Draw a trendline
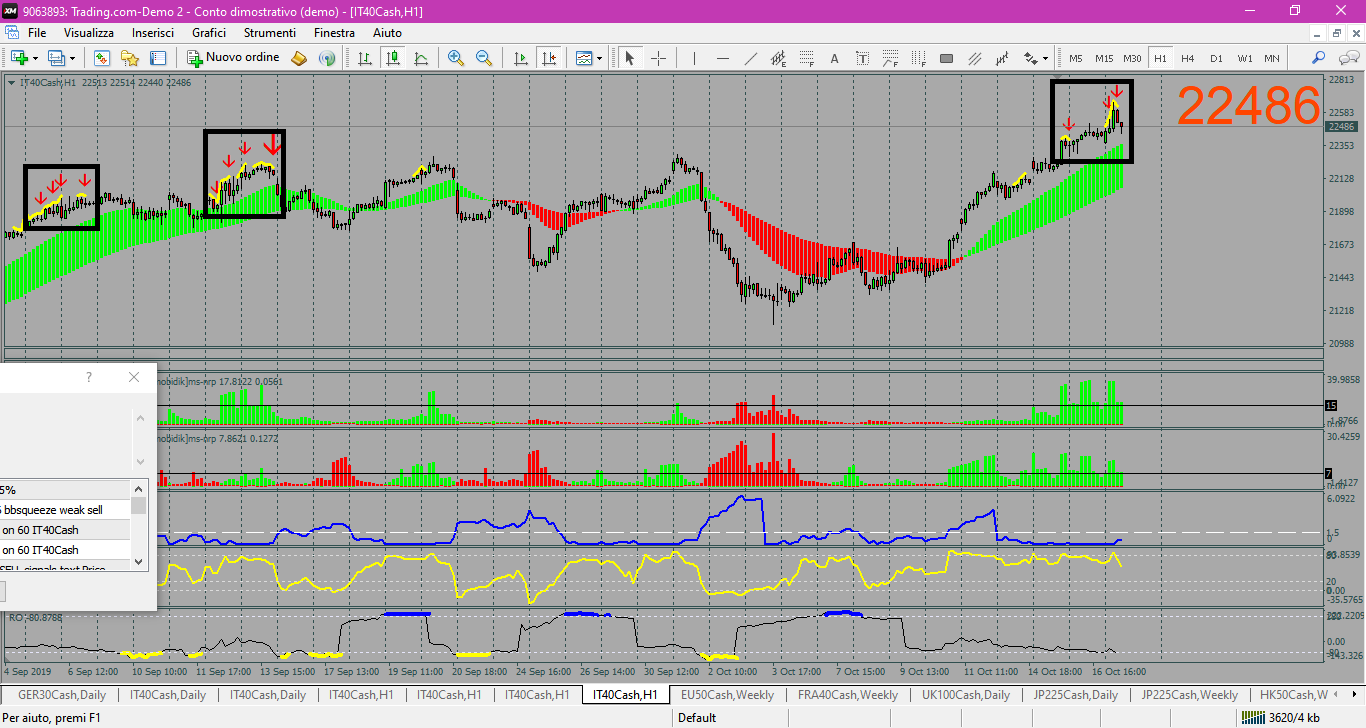This screenshot has width=1366, height=728. coord(750,58)
